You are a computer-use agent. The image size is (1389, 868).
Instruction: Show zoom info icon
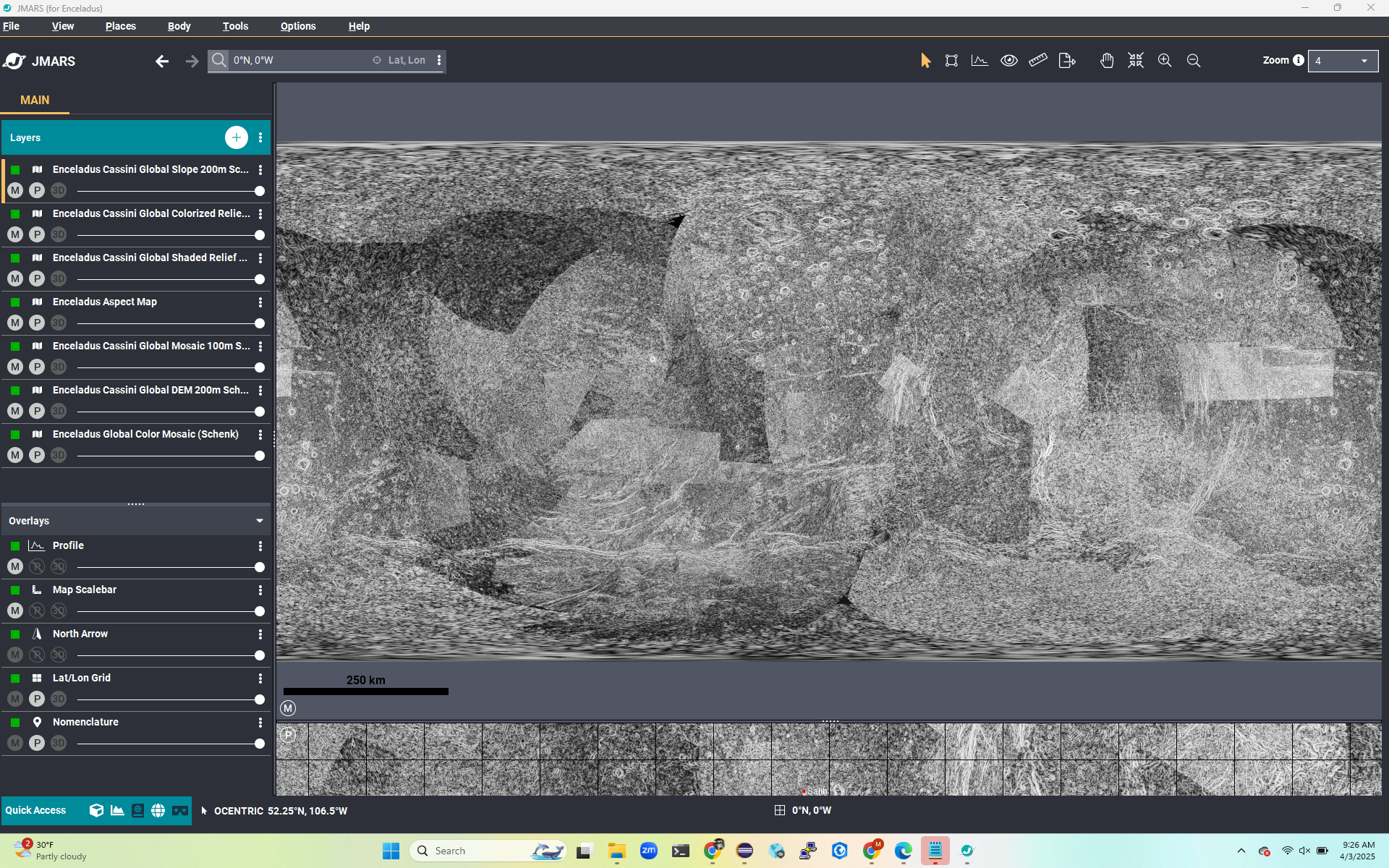click(x=1299, y=60)
